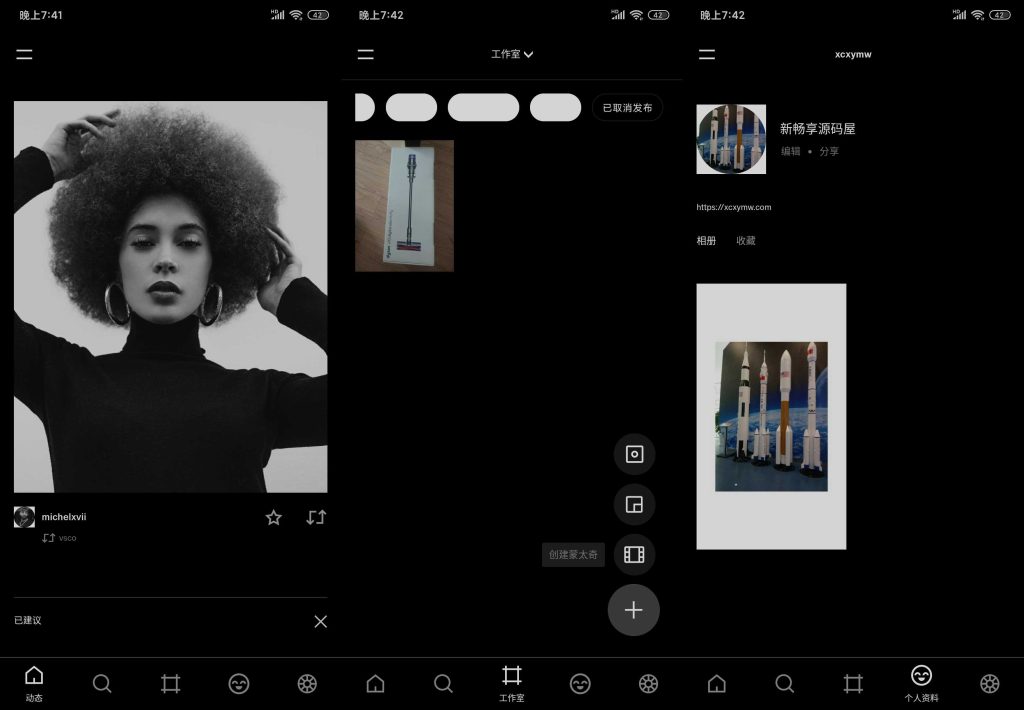Create a montage with the film icon

(x=634, y=555)
